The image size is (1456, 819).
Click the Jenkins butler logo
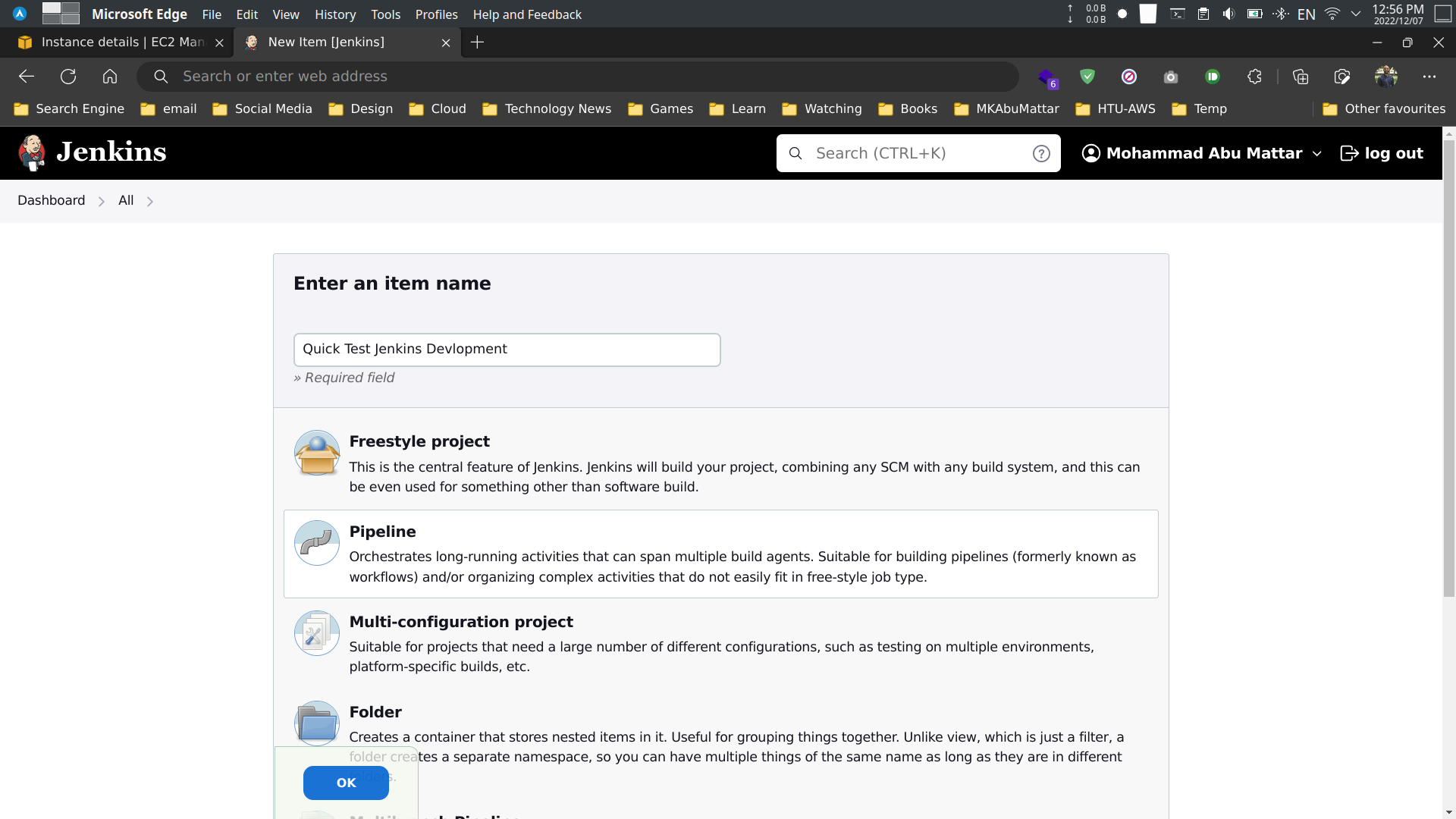(x=32, y=152)
